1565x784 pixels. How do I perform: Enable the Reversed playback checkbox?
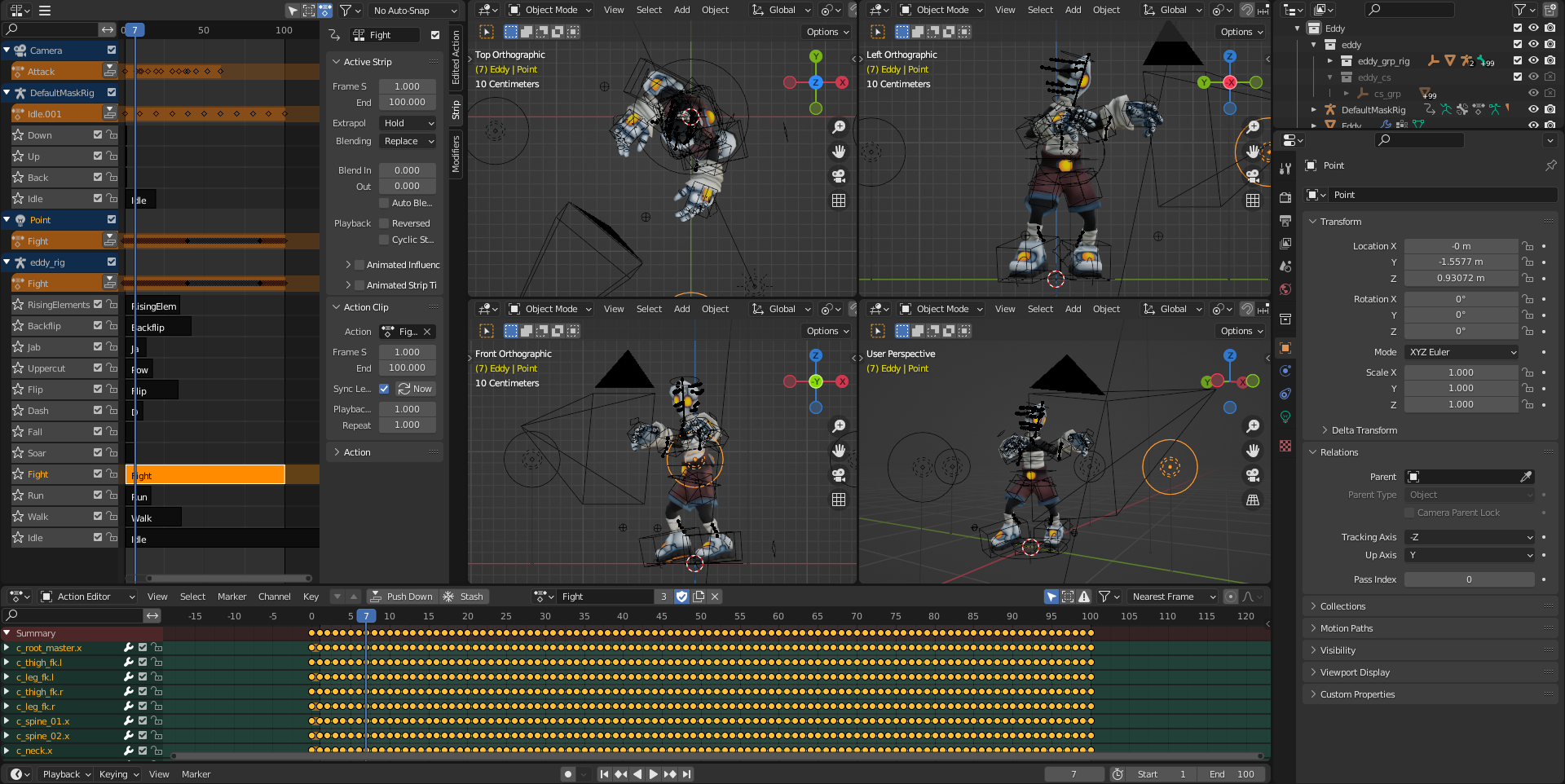(384, 223)
